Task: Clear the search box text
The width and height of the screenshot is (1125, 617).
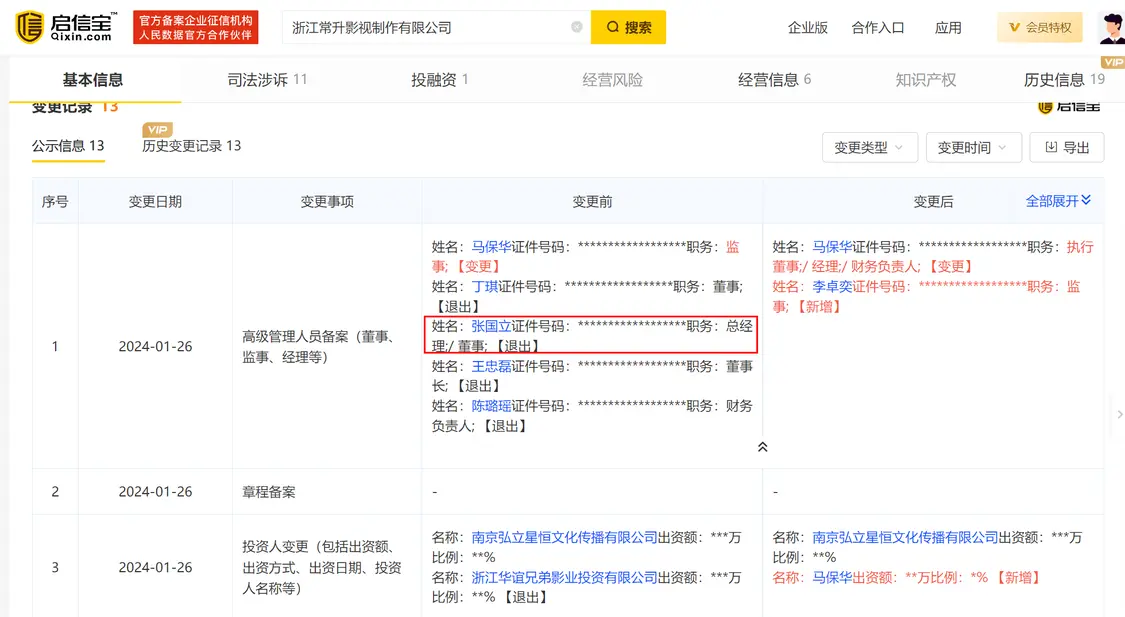Action: tap(577, 27)
